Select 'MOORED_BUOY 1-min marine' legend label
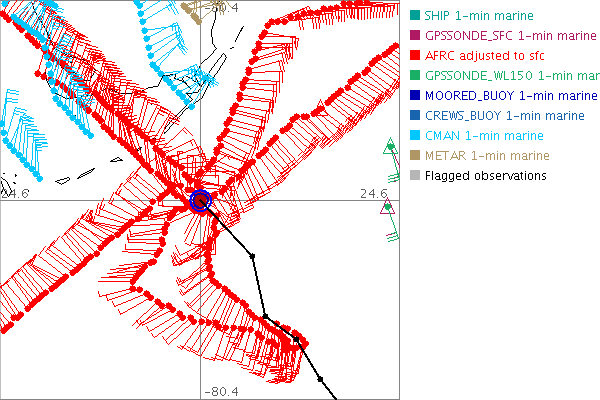This screenshot has width=600, height=400. (x=508, y=95)
